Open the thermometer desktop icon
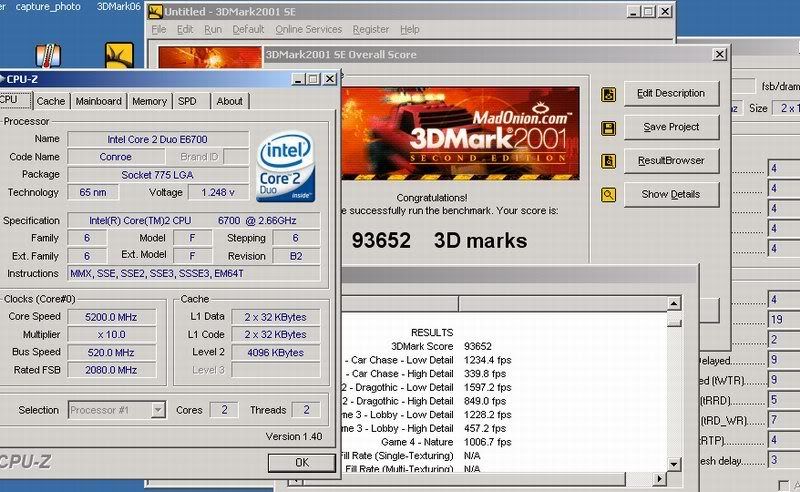 point(46,55)
